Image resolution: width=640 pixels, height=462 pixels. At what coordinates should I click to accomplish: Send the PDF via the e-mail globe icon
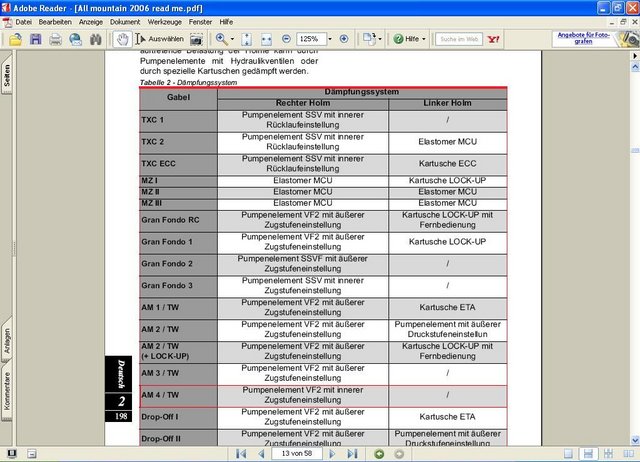click(x=76, y=39)
